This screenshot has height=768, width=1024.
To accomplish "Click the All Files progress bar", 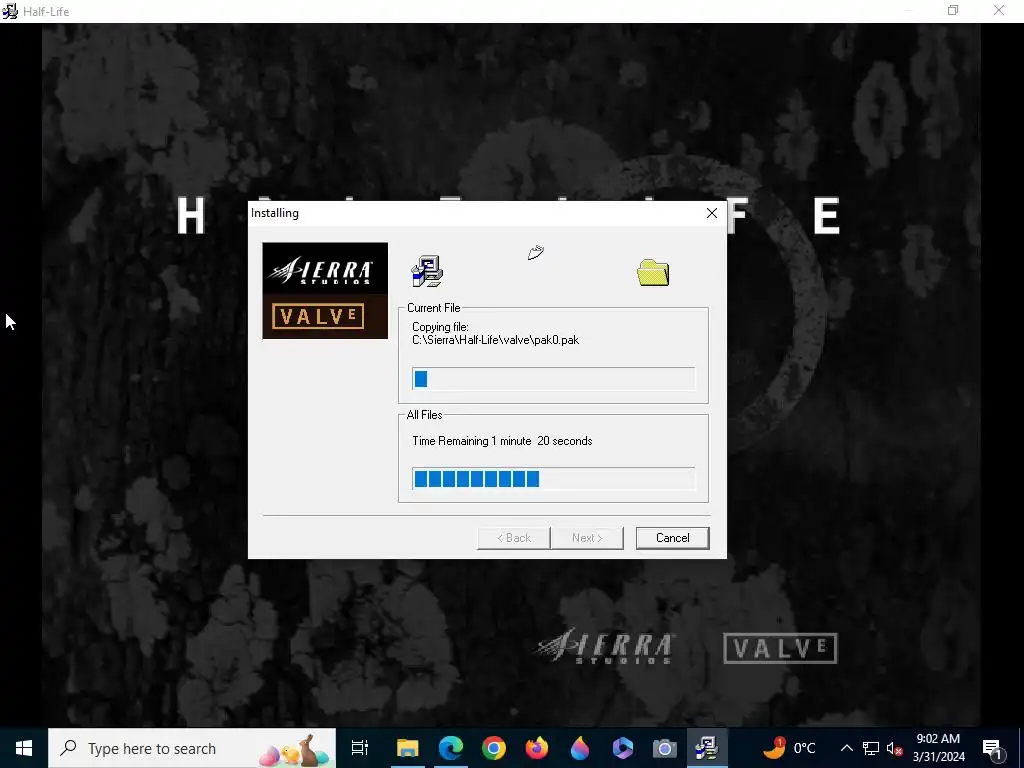I will 554,479.
